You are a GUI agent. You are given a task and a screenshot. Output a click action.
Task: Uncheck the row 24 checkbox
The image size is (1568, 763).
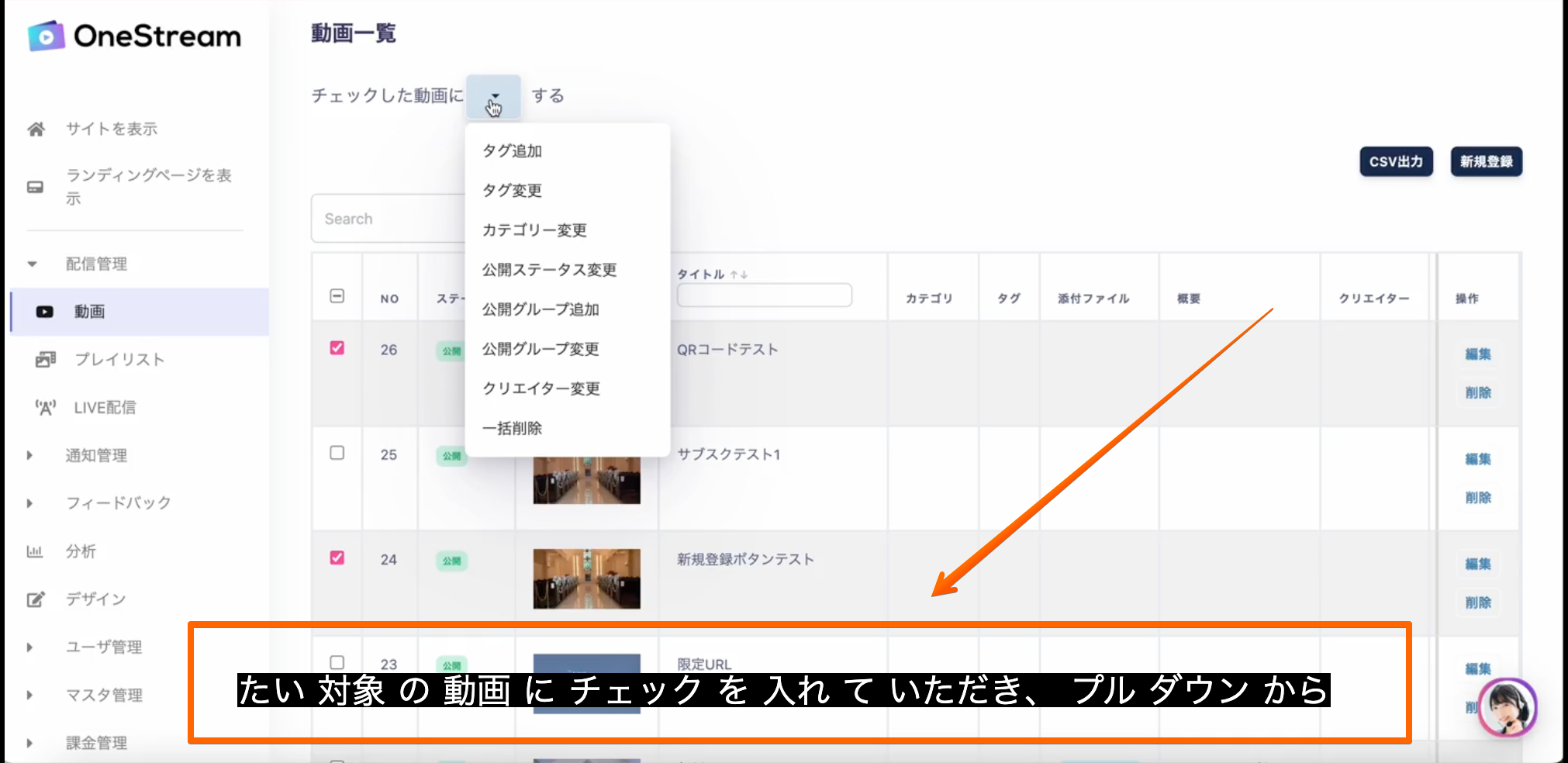(337, 558)
